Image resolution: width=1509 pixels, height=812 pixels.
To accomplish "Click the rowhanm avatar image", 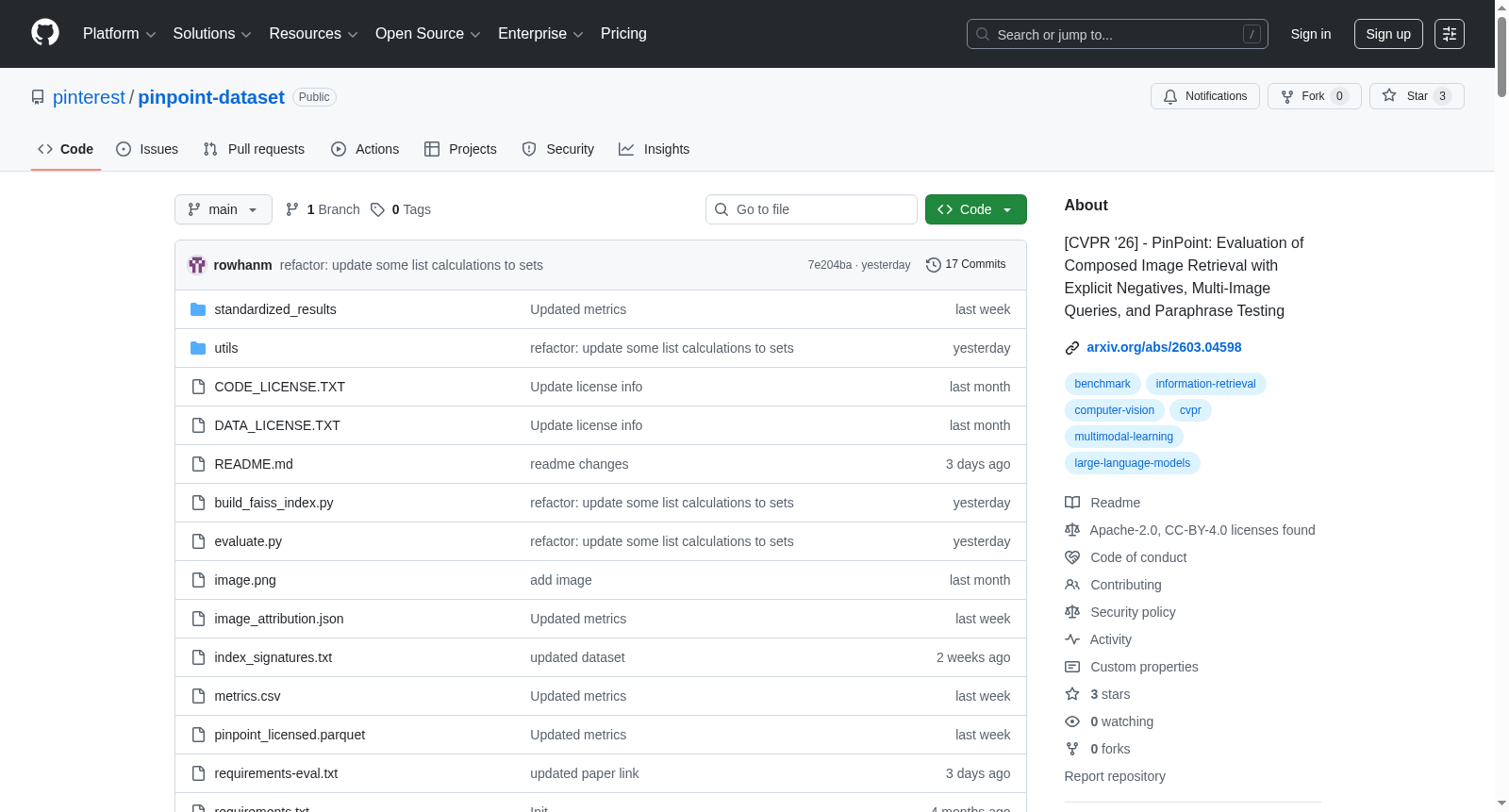I will pyautogui.click(x=197, y=265).
